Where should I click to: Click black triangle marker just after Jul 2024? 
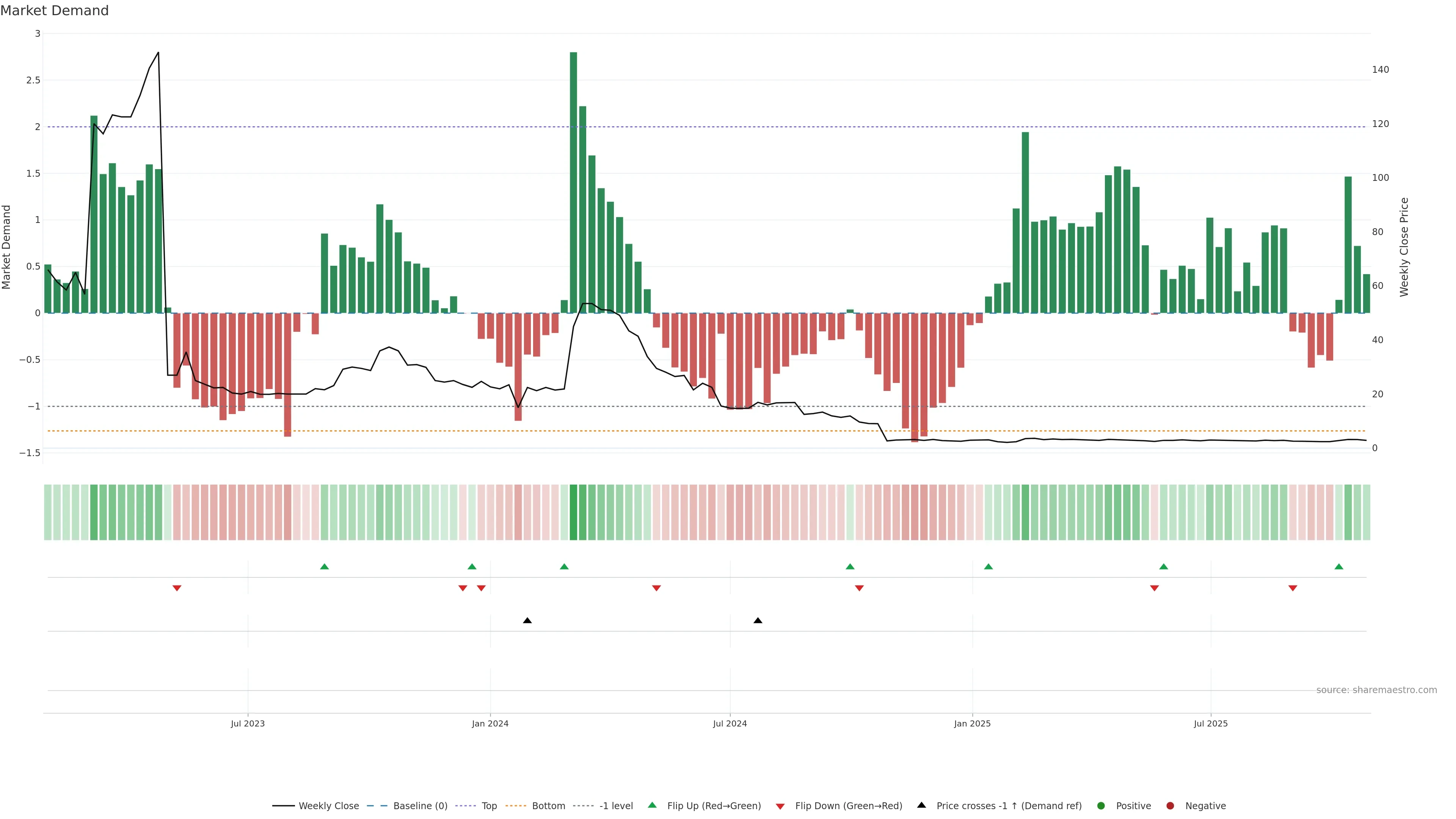[758, 621]
